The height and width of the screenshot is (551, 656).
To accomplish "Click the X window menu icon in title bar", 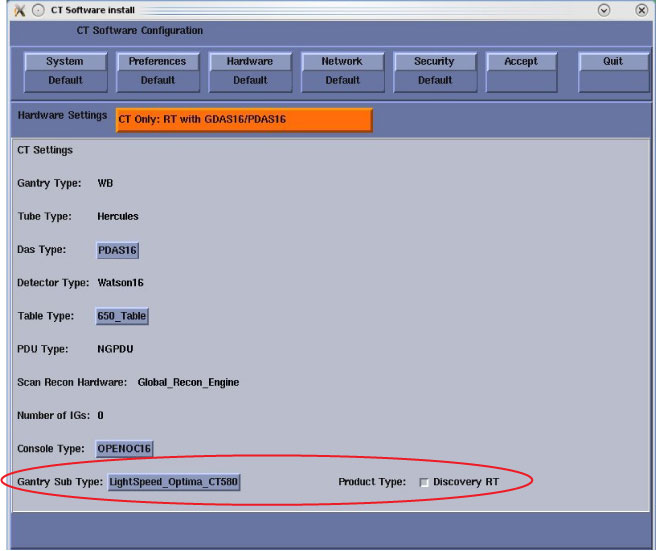I will [19, 10].
